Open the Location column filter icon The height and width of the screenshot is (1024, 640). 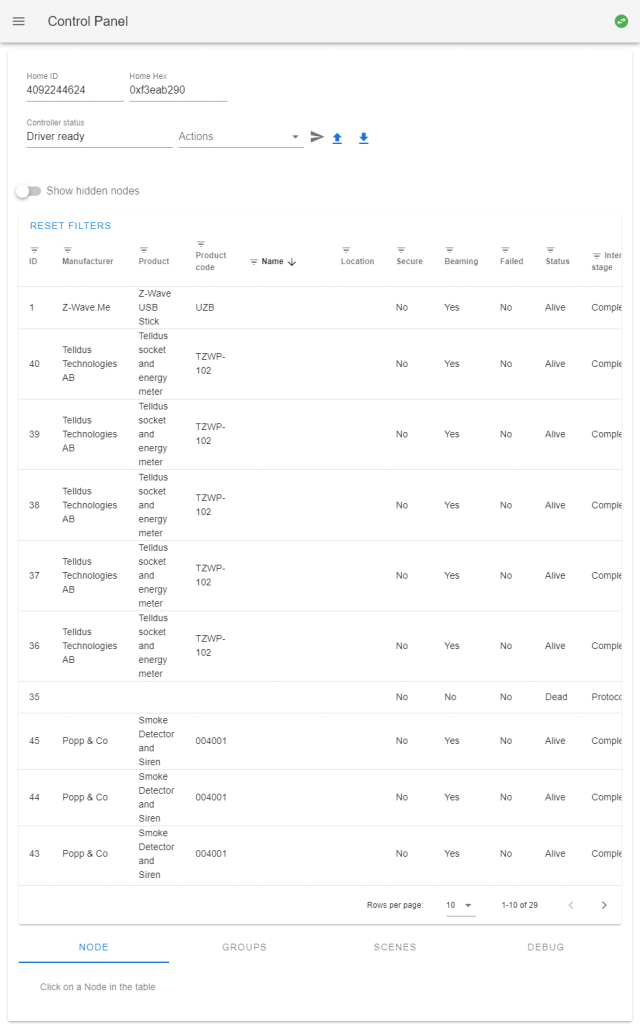(x=345, y=250)
